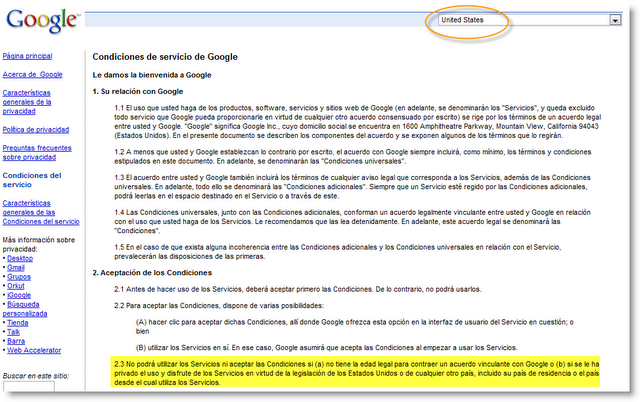Screen dimensions: 640x402
Task: Open the United States country dropdown arrow
Action: 615,20
